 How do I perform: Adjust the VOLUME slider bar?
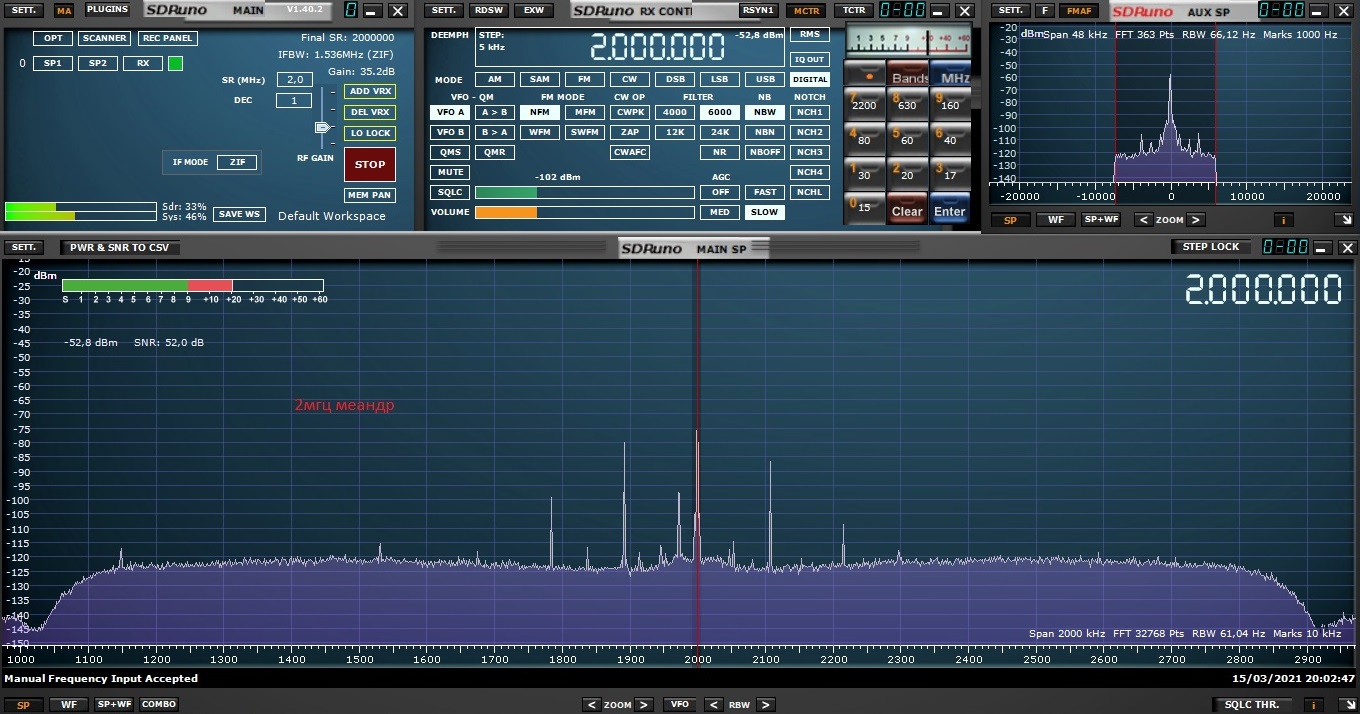(x=585, y=212)
